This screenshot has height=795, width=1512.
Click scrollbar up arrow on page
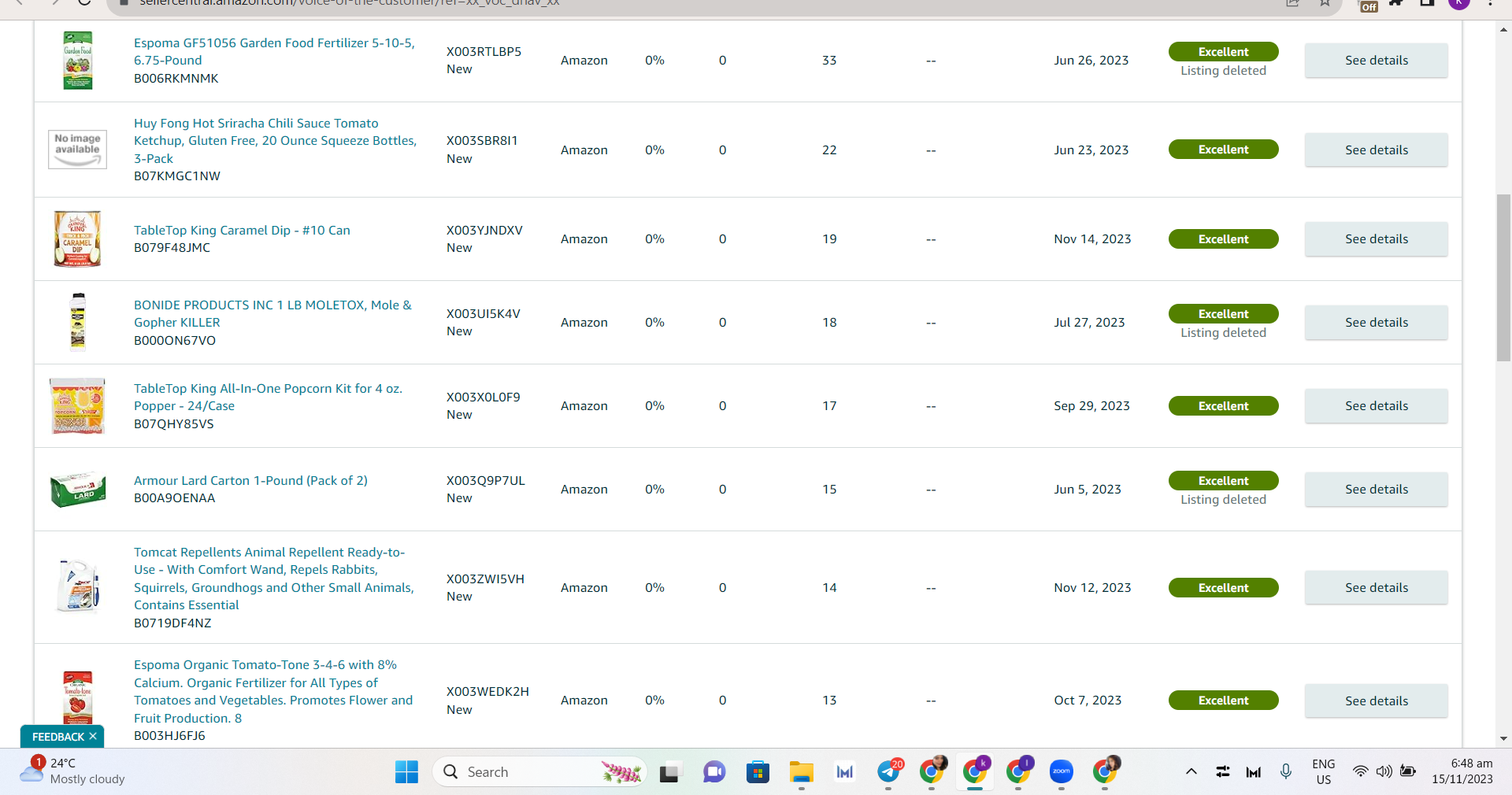(1503, 29)
